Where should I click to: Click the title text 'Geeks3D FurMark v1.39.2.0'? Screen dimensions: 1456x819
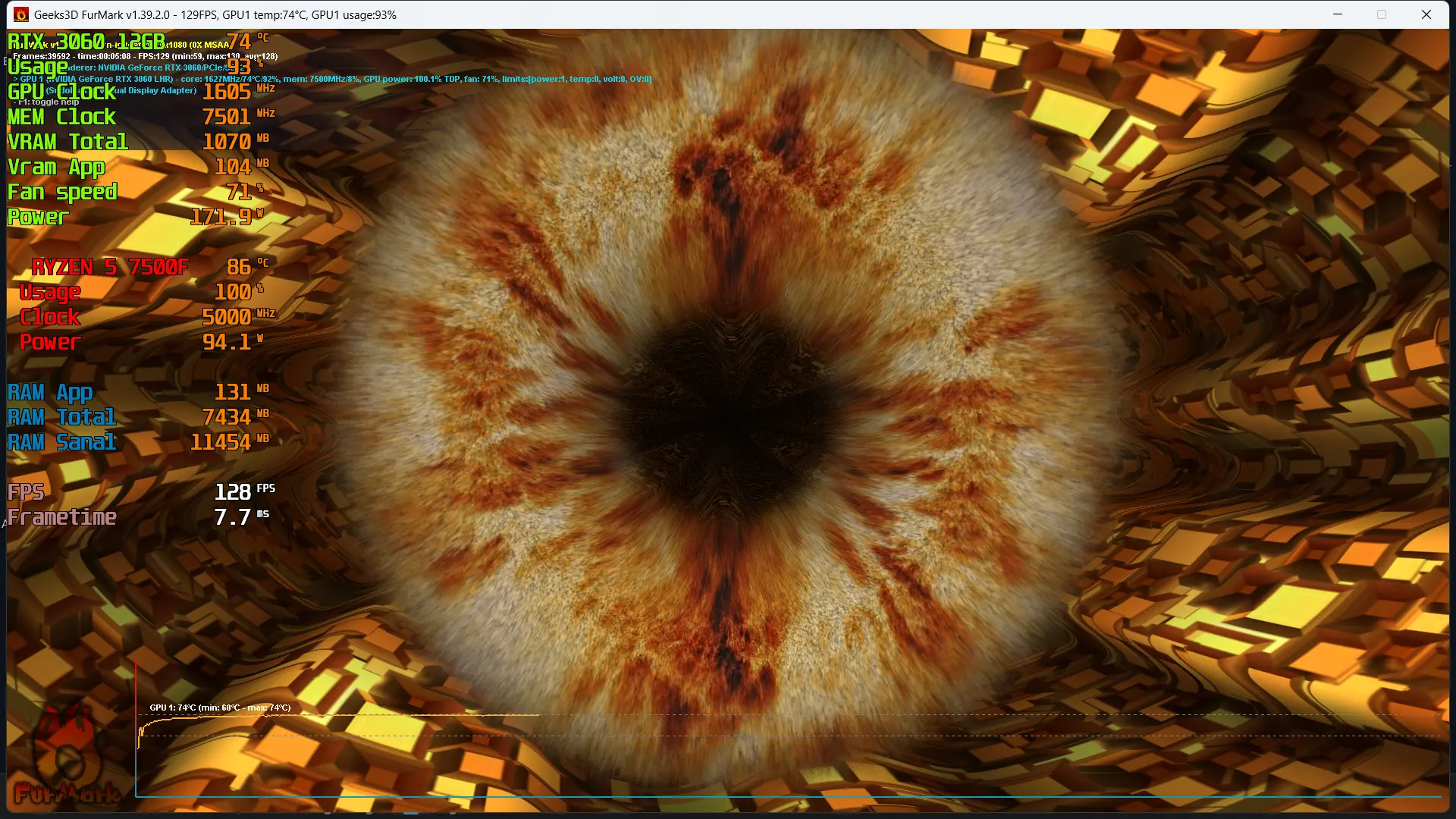point(102,15)
